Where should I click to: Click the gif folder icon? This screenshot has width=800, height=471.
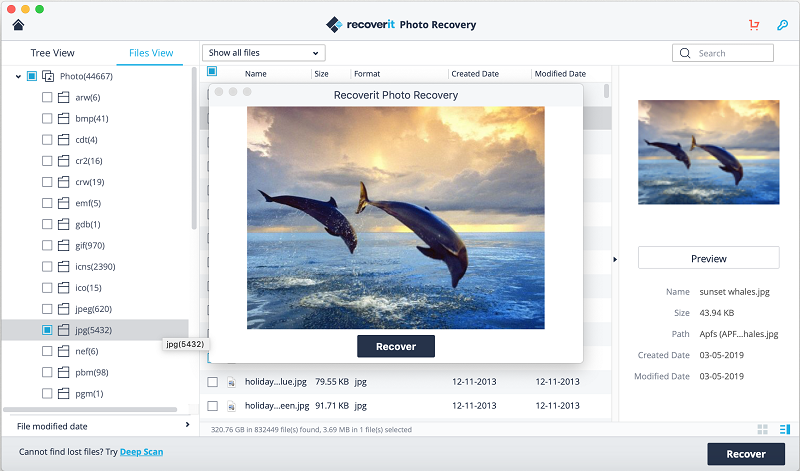point(63,245)
